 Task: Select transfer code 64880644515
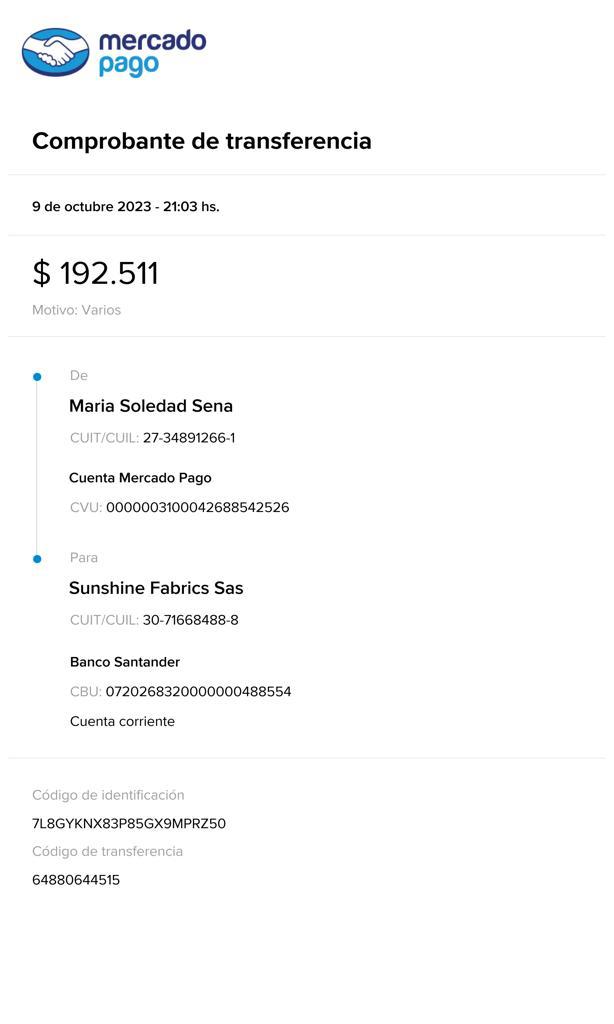pyautogui.click(x=76, y=881)
